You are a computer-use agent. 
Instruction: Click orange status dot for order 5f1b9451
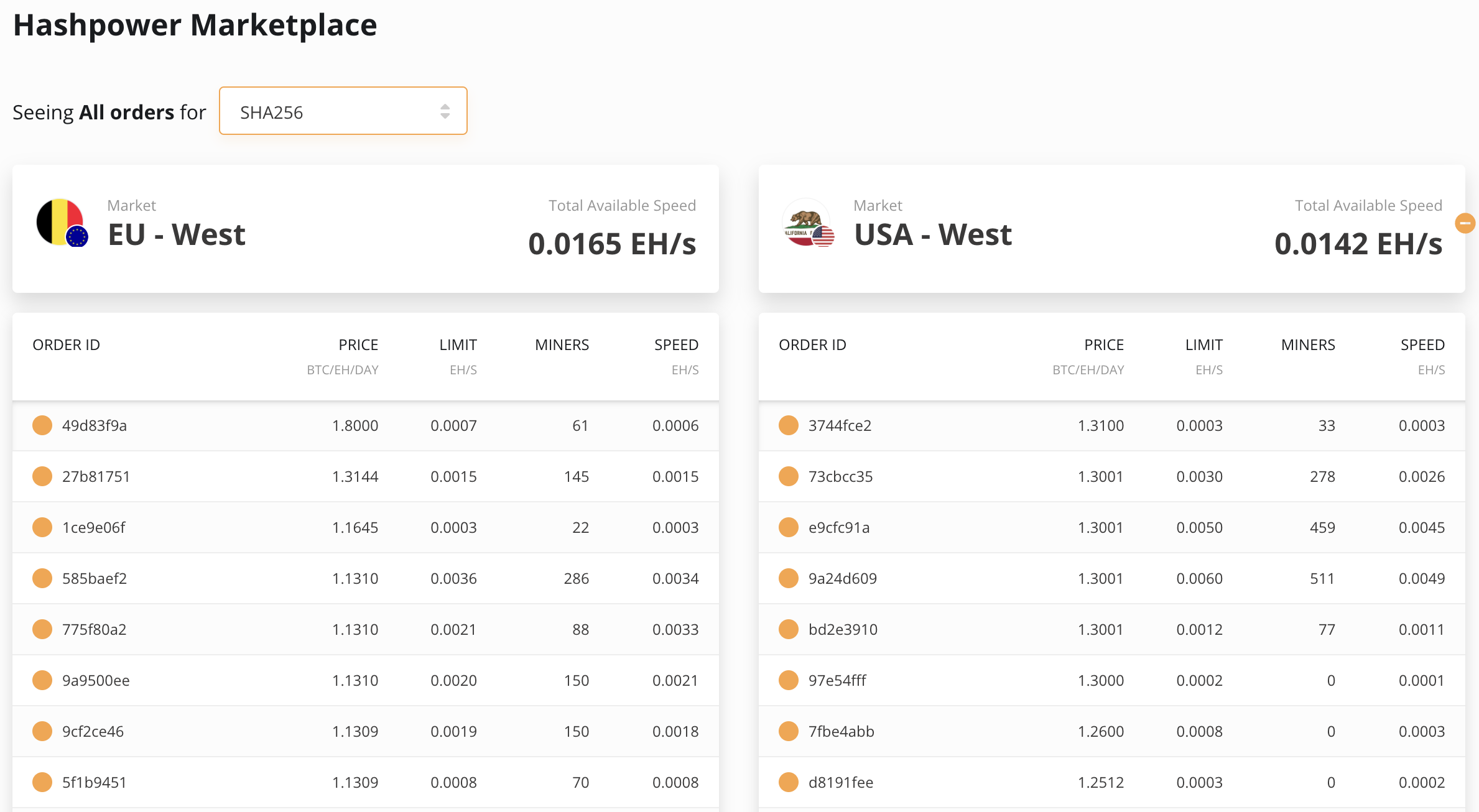(x=42, y=782)
